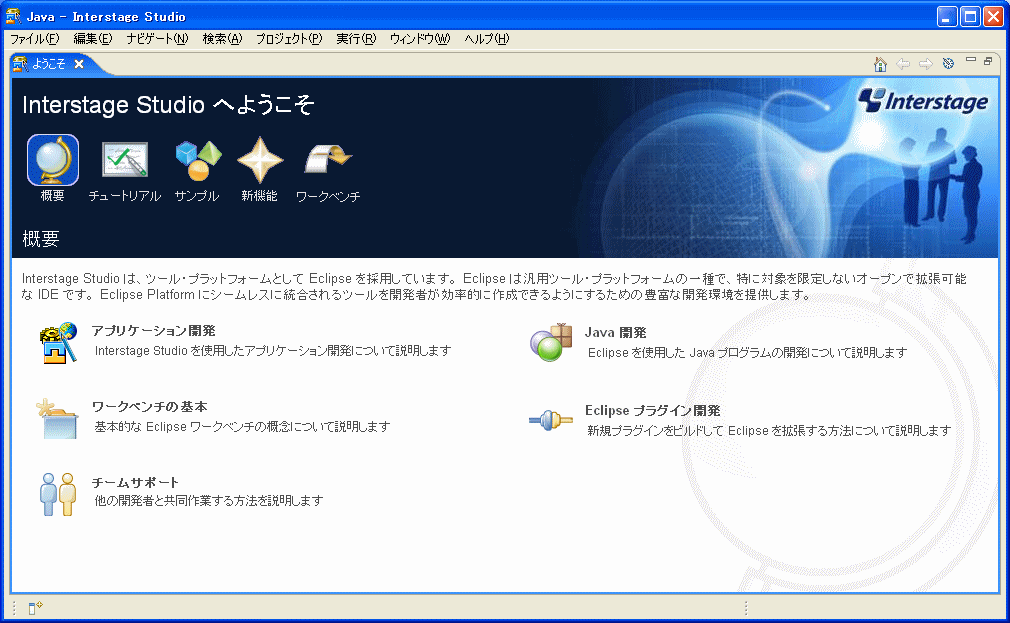Open the サンプル samples icon
The image size is (1010, 623).
click(x=198, y=160)
